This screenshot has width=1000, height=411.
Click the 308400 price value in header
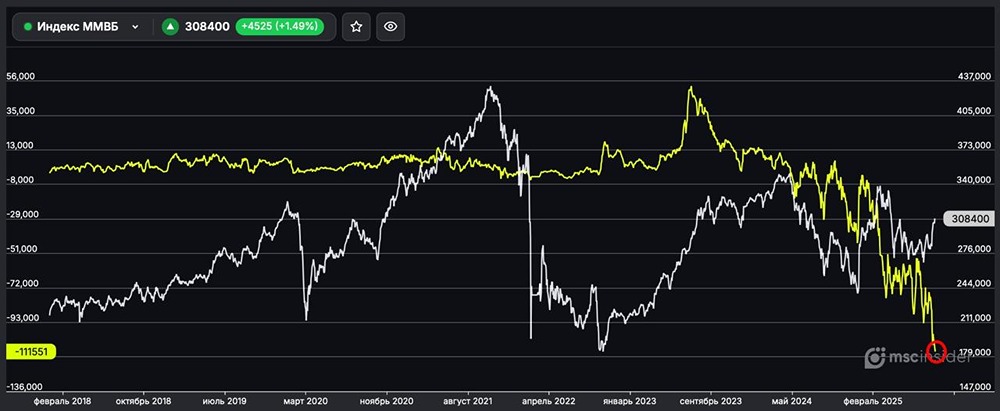(207, 27)
